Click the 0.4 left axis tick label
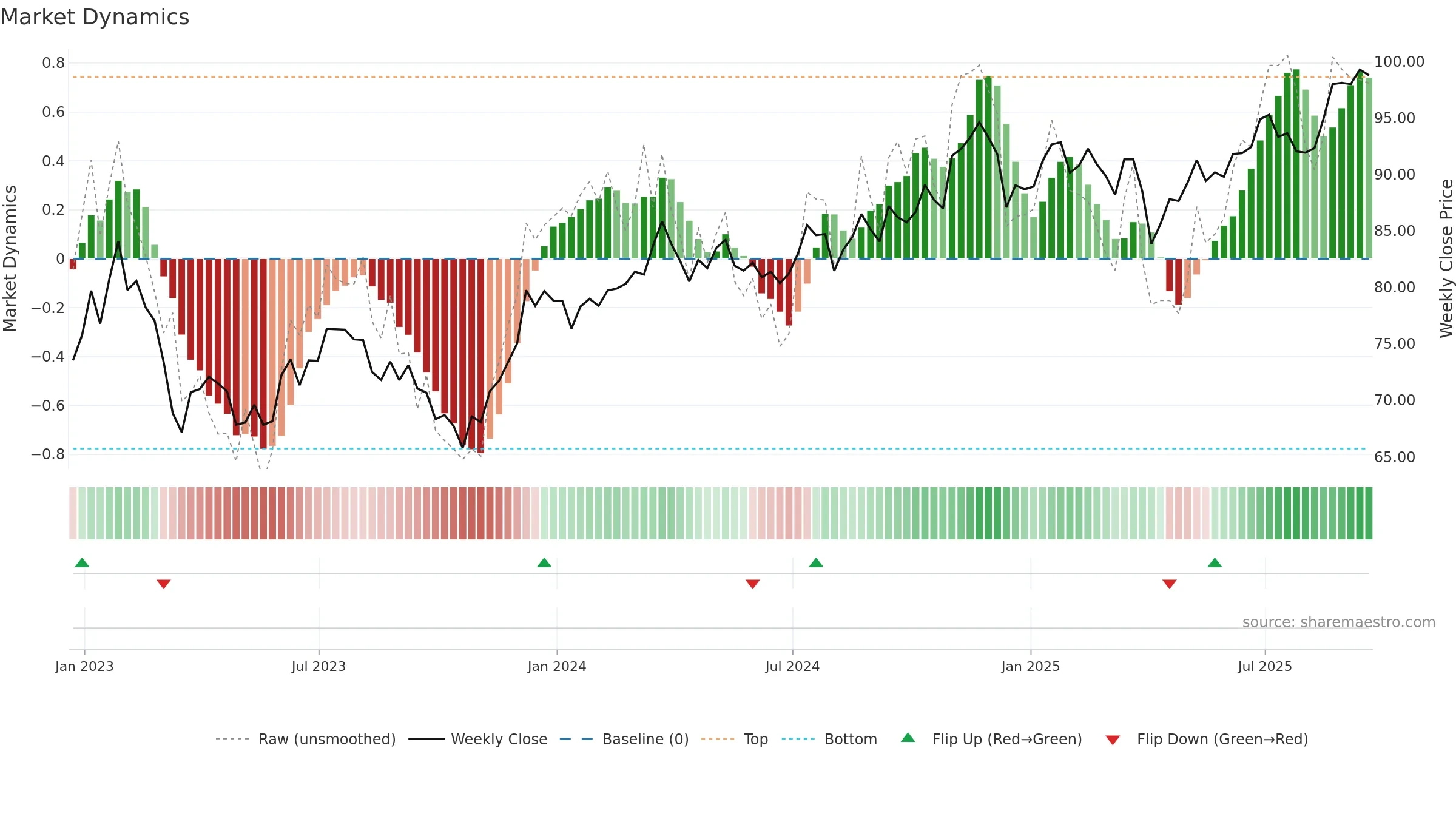Viewport: 1456px width, 819px height. (53, 161)
